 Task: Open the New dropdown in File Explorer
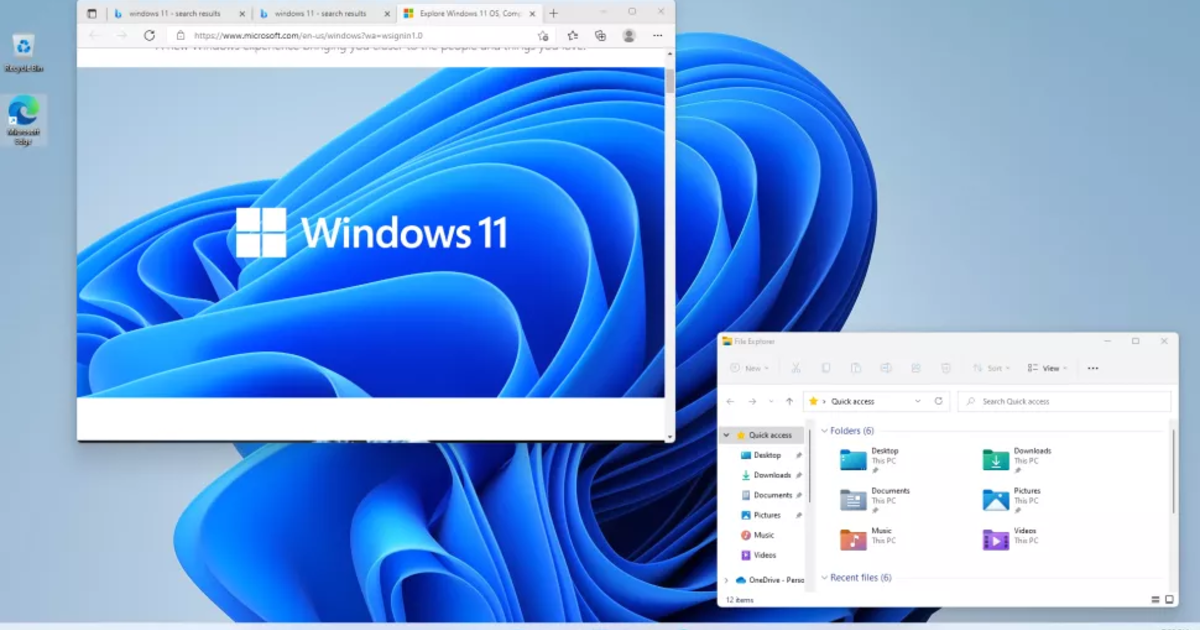pyautogui.click(x=749, y=368)
